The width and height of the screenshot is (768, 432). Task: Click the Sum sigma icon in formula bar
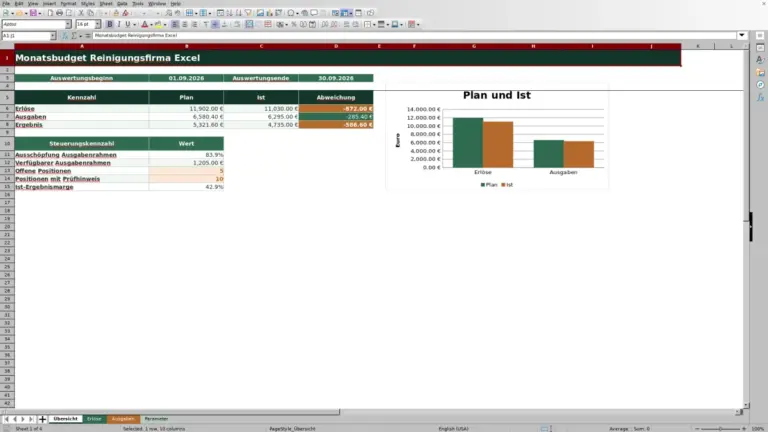click(x=74, y=36)
